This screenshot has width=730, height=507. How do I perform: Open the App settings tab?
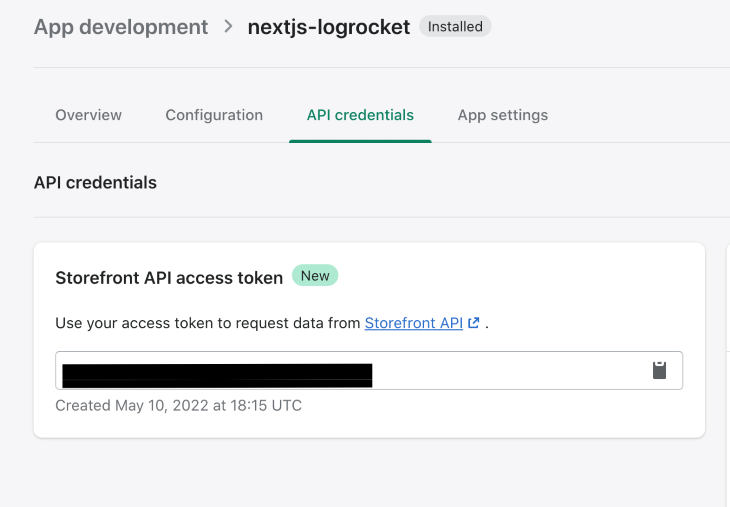(x=503, y=115)
